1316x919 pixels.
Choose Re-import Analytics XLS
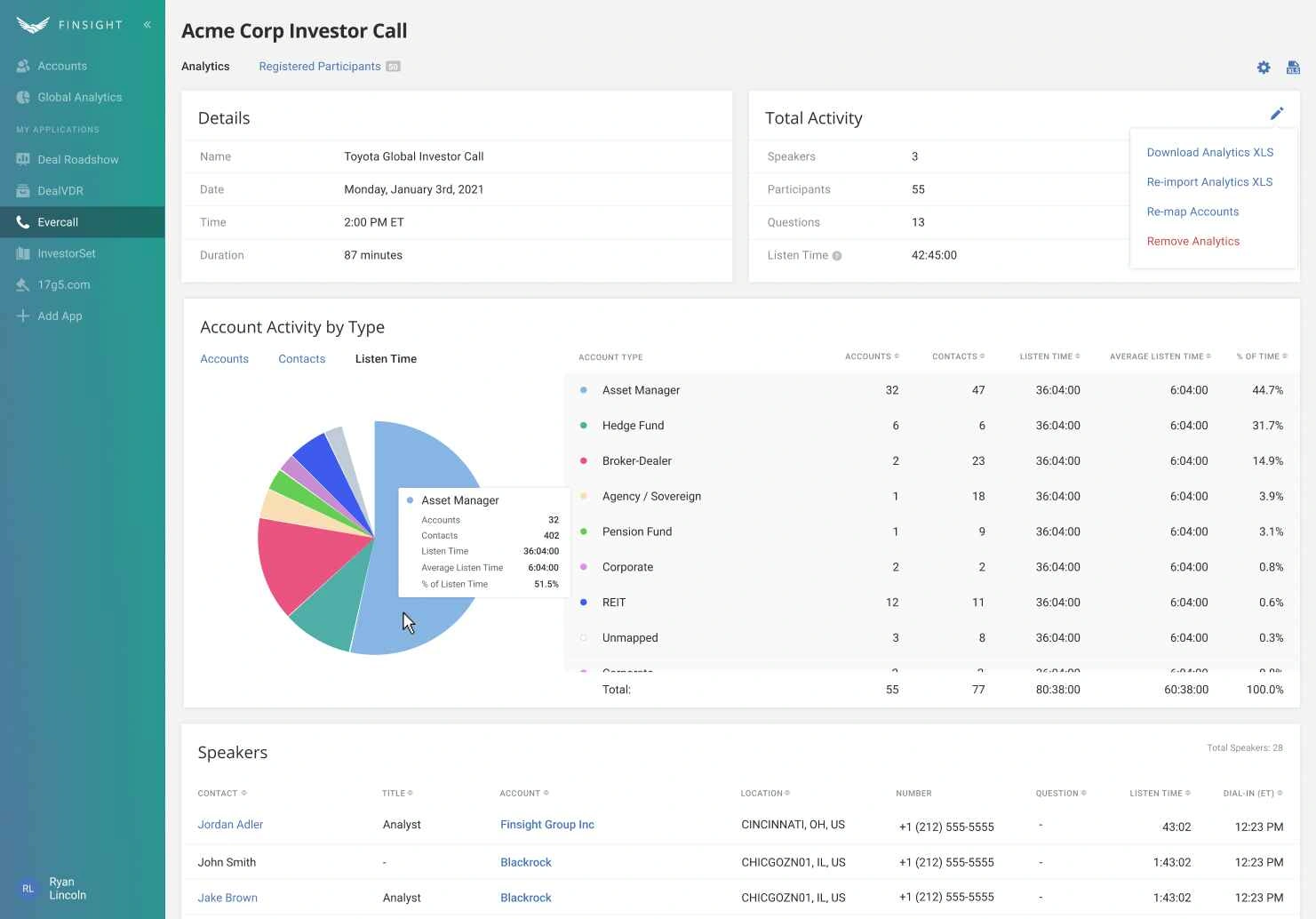tap(1209, 182)
